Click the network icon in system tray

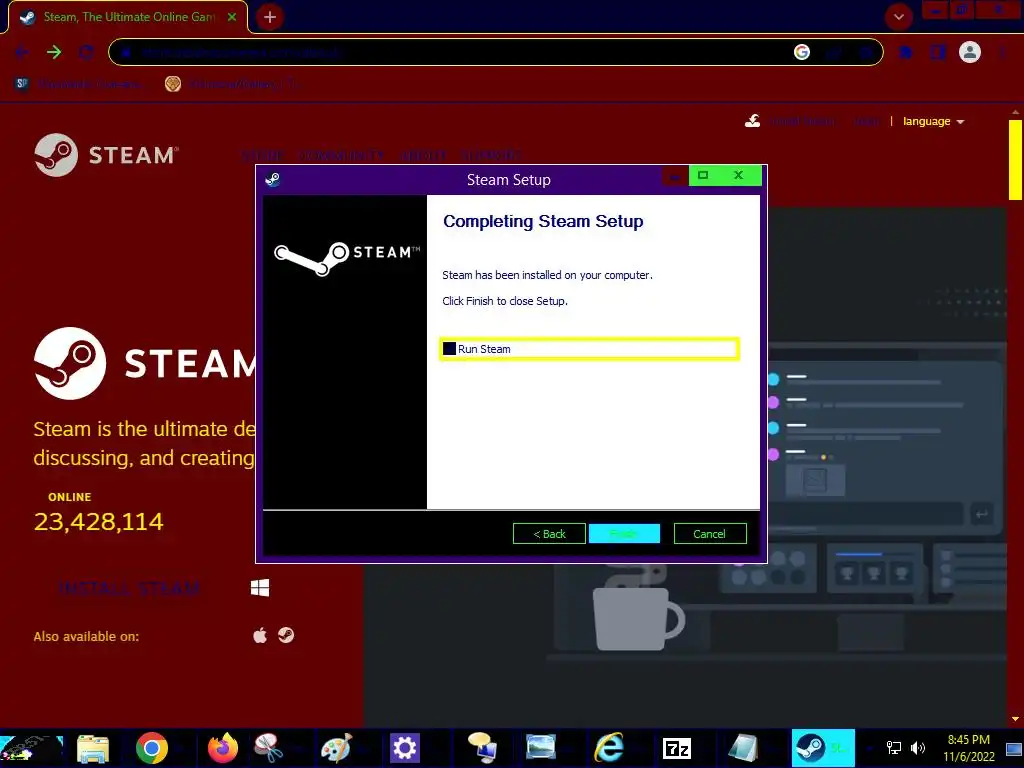click(x=893, y=748)
